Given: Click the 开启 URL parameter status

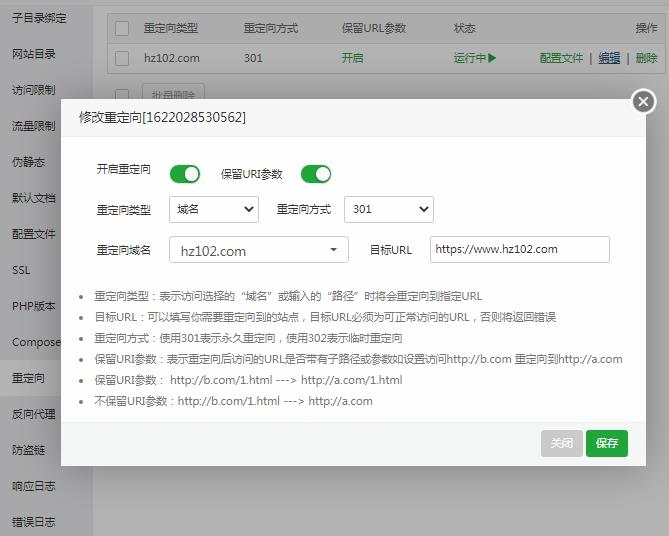Looking at the screenshot, I should [352, 58].
